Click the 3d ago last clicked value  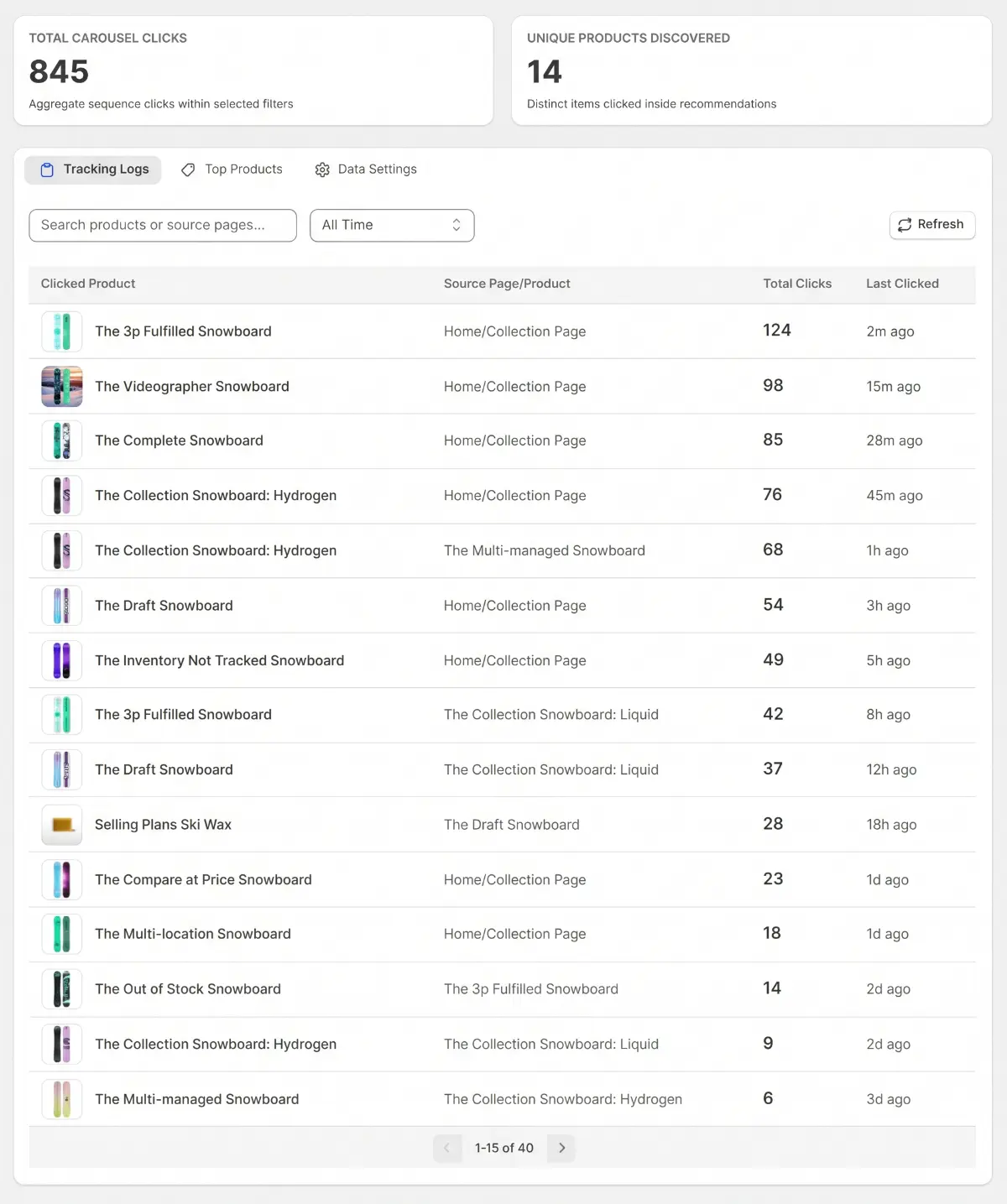point(888,1099)
